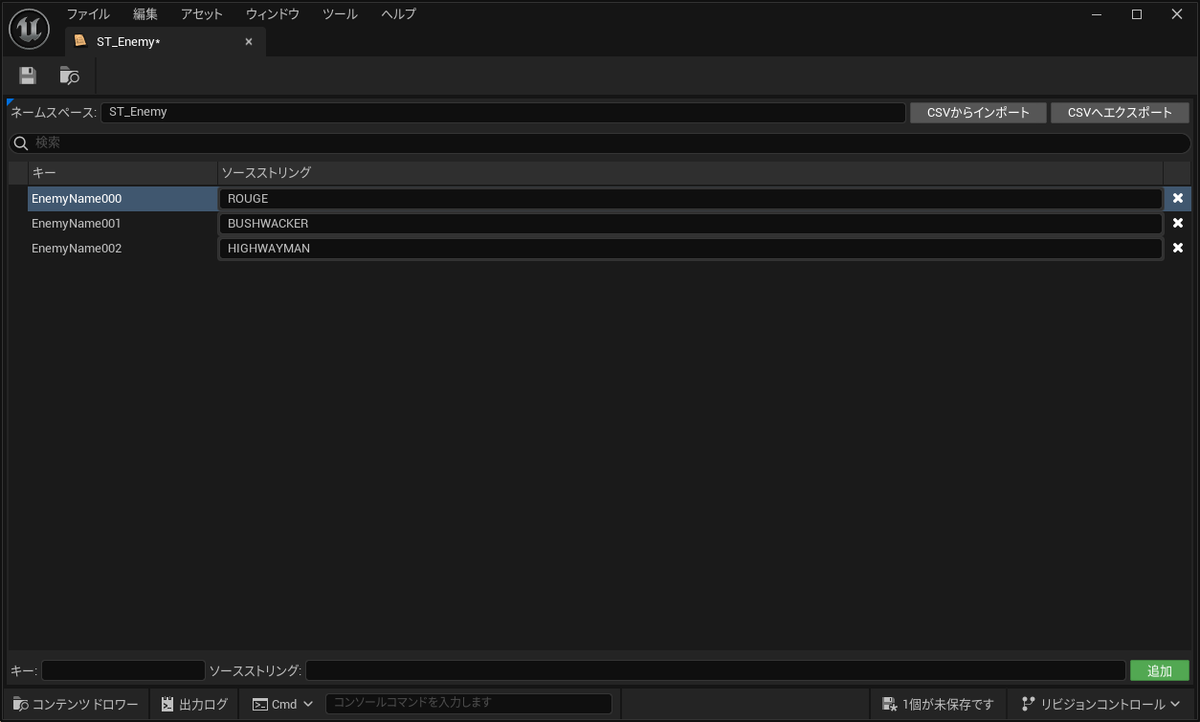Open the アセット menu
The width and height of the screenshot is (1200, 722).
point(201,14)
